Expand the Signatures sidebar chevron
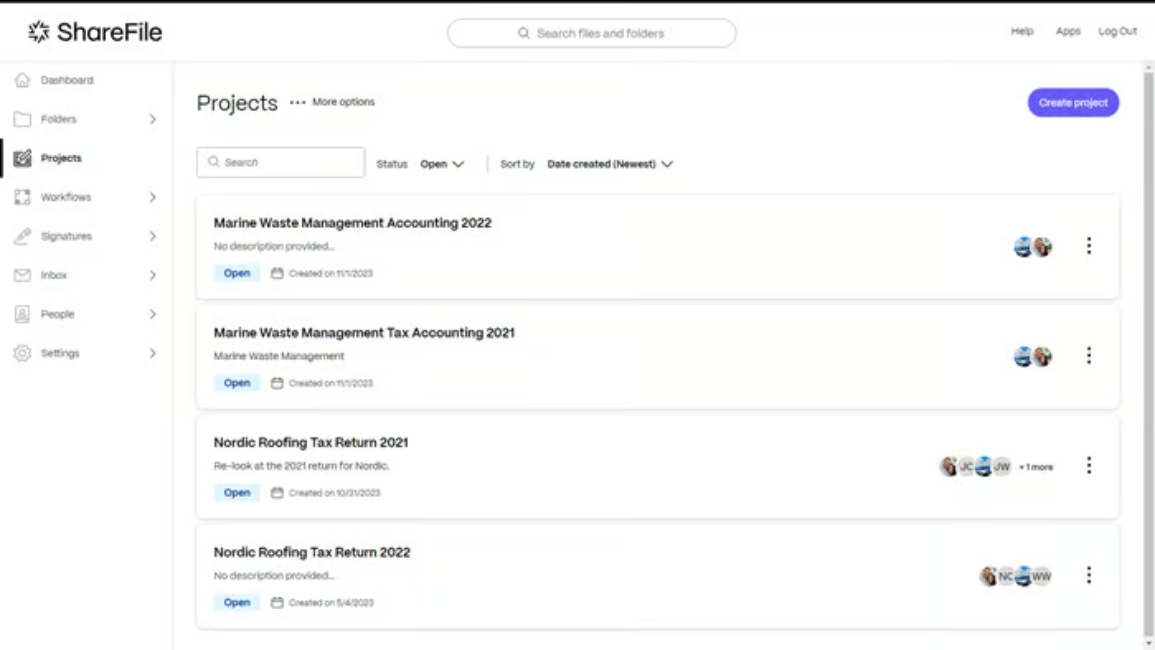 click(152, 236)
